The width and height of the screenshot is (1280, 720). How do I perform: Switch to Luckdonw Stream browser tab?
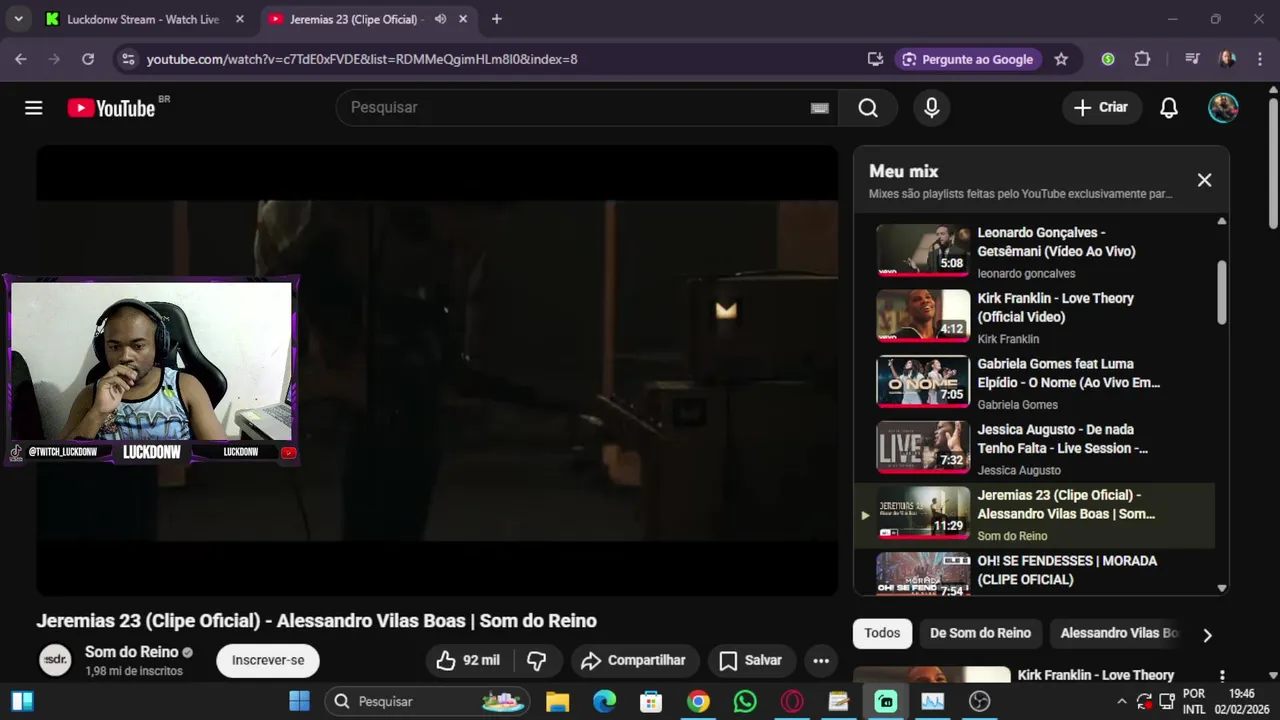point(144,19)
